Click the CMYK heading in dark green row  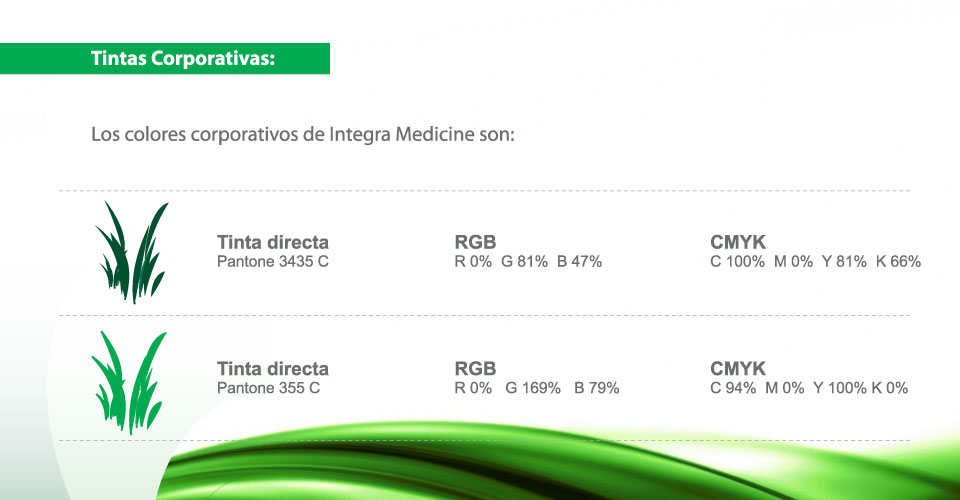pos(738,242)
